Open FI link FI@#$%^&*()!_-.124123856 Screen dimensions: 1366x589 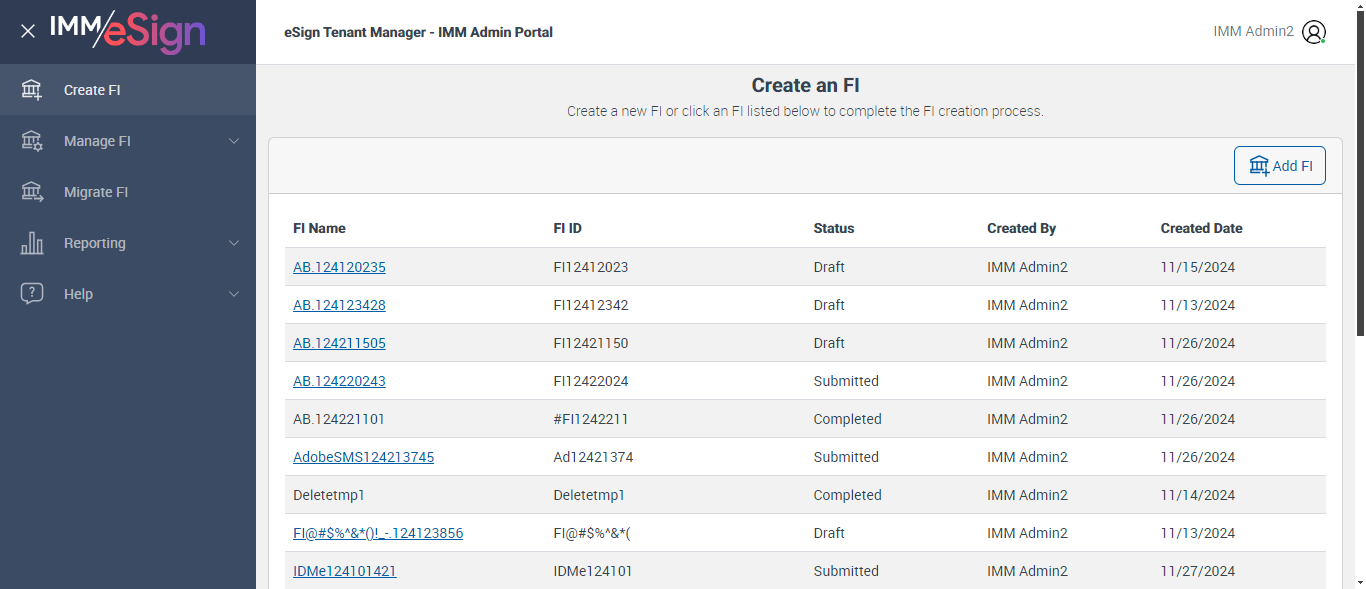tap(378, 533)
